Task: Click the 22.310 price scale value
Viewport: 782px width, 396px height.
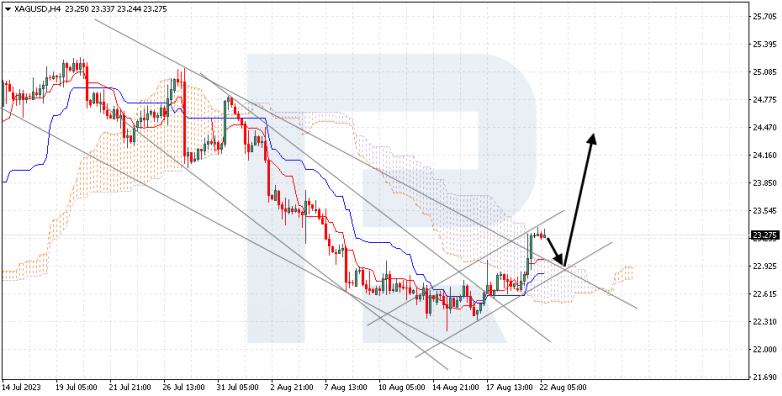Action: 764,321
